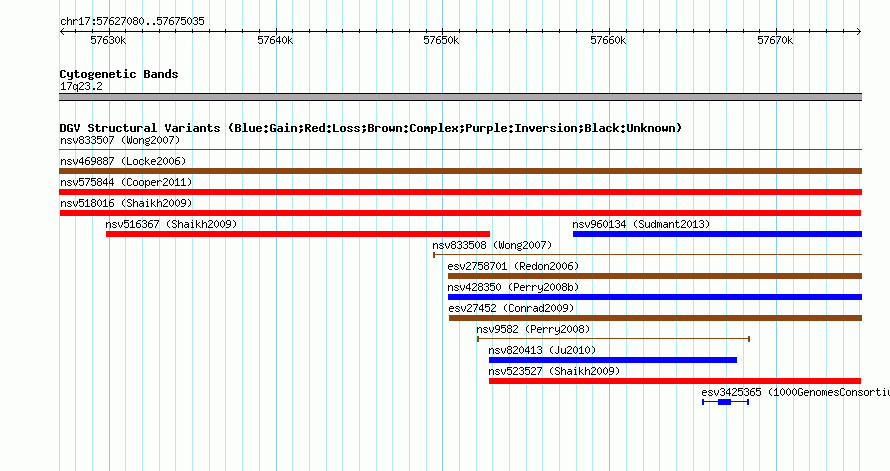Screen dimensions: 890x471
Task: Select the gray 17q23.2 cytogenetic band bar
Action: click(460, 97)
